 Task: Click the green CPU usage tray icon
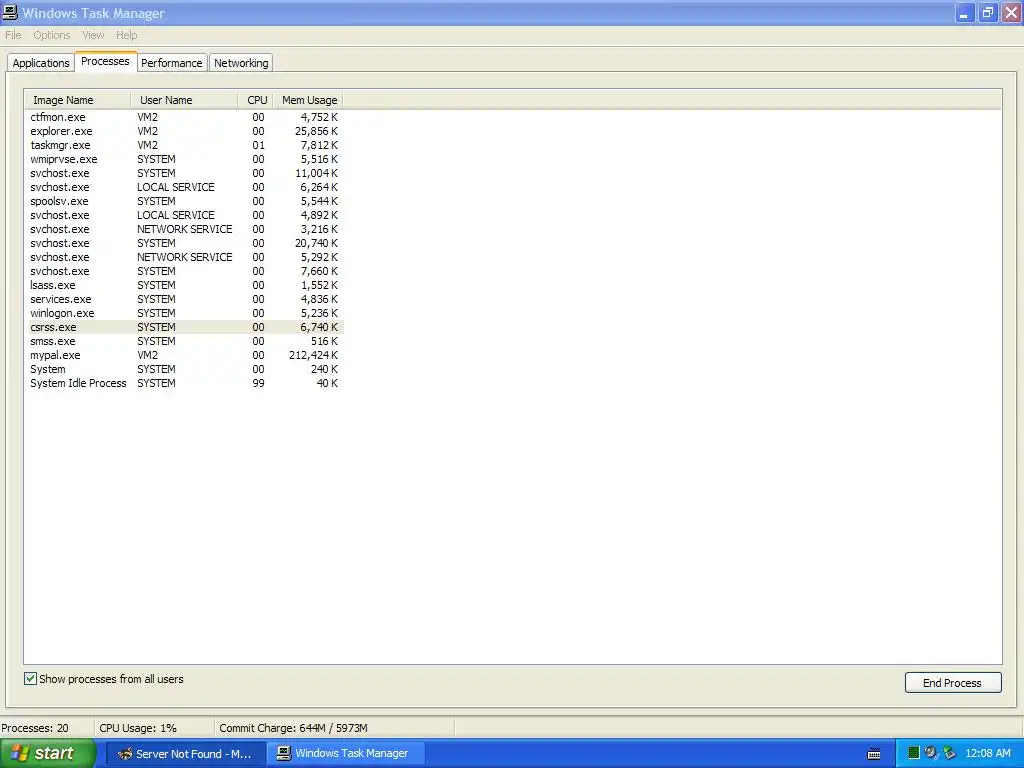tap(914, 753)
